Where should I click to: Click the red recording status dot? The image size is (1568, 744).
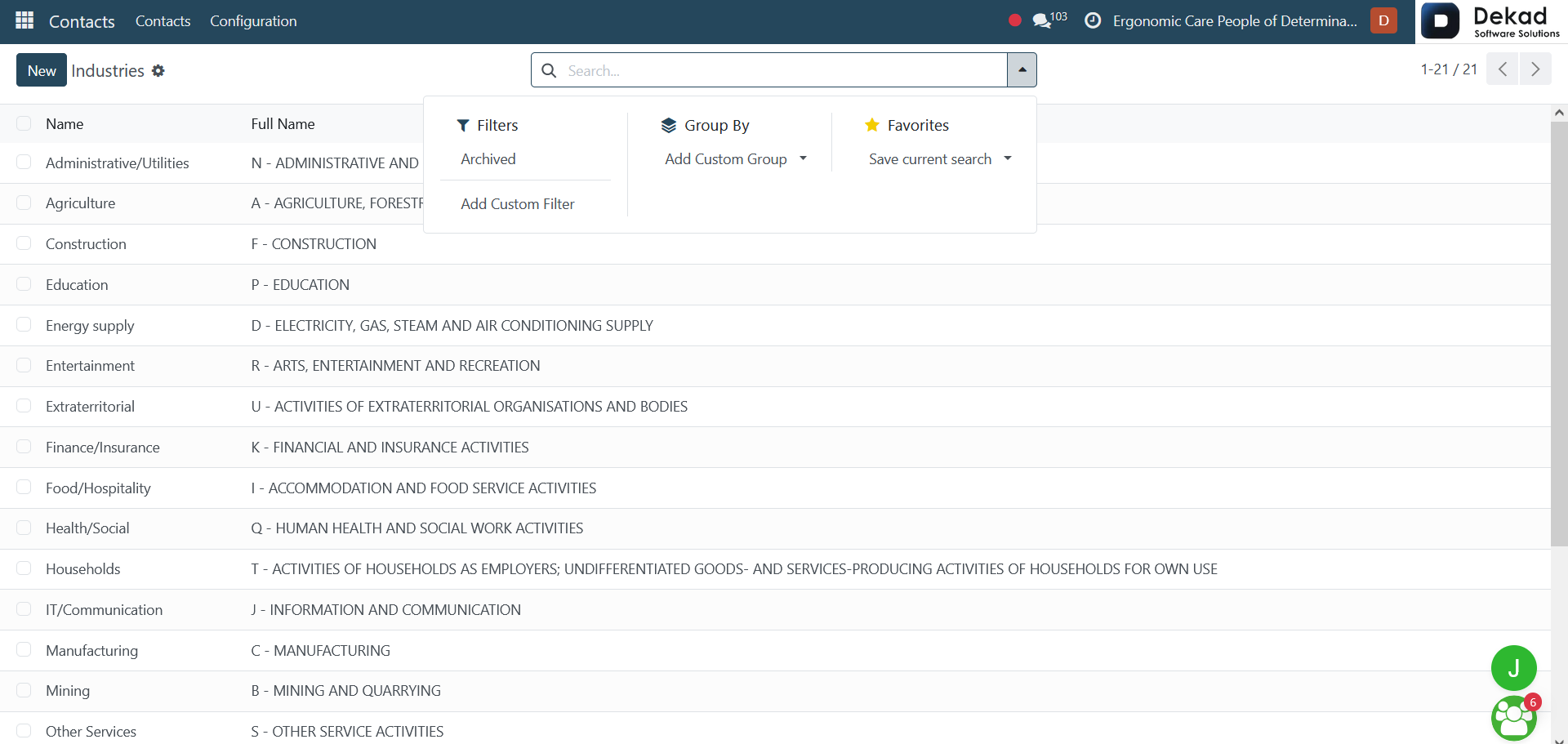(x=1014, y=20)
